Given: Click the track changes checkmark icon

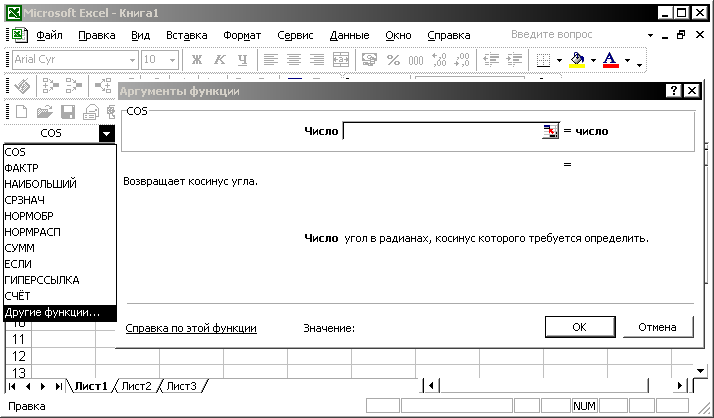Looking at the screenshot, I should coord(22,86).
